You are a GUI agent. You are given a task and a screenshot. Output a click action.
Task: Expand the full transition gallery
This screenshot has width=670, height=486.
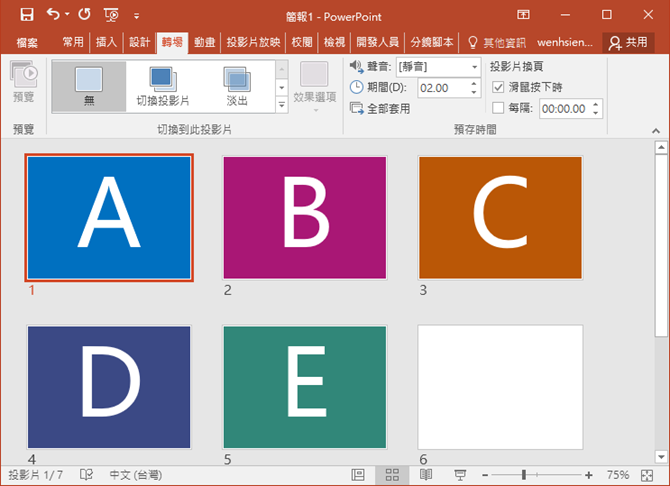[x=282, y=104]
